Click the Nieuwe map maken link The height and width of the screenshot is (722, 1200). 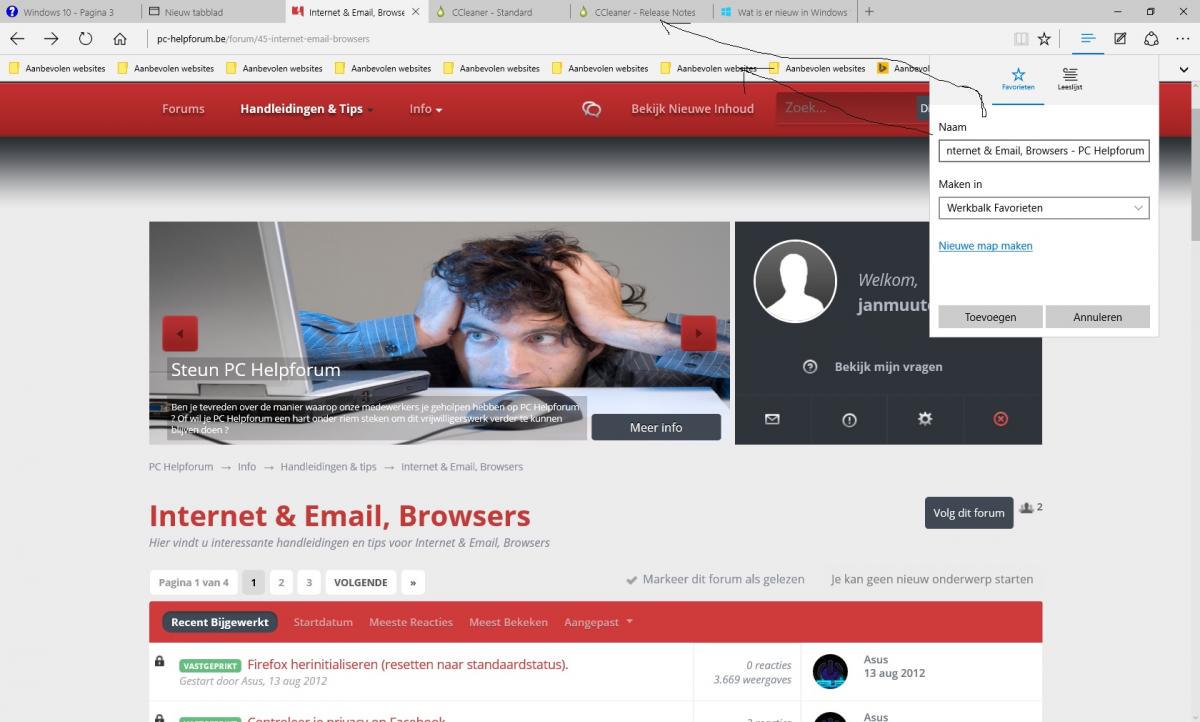point(985,246)
